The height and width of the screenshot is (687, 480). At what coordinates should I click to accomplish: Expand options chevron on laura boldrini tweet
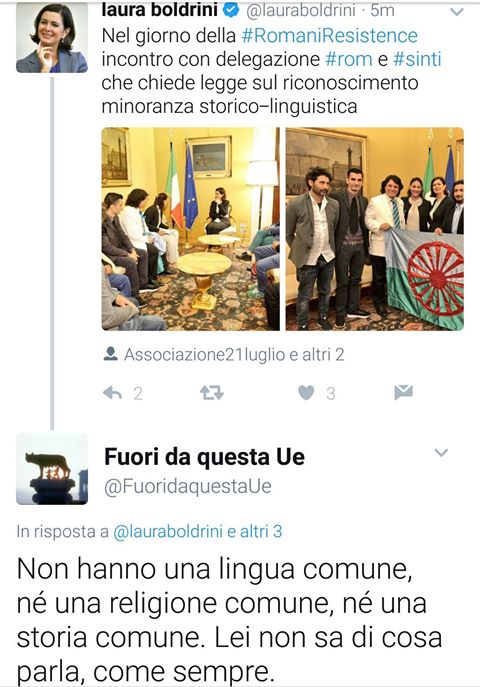point(457,12)
